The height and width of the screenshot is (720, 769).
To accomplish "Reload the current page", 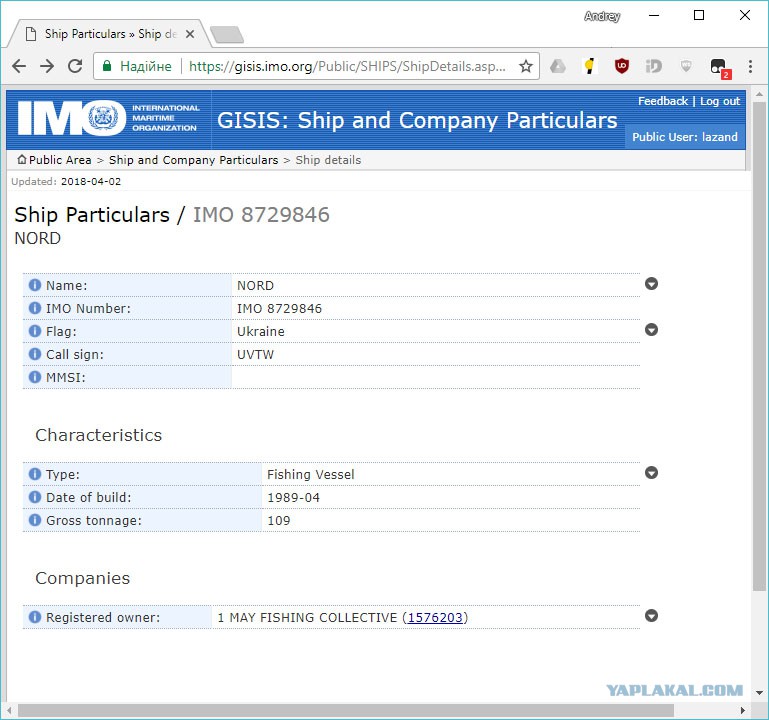I will (75, 66).
